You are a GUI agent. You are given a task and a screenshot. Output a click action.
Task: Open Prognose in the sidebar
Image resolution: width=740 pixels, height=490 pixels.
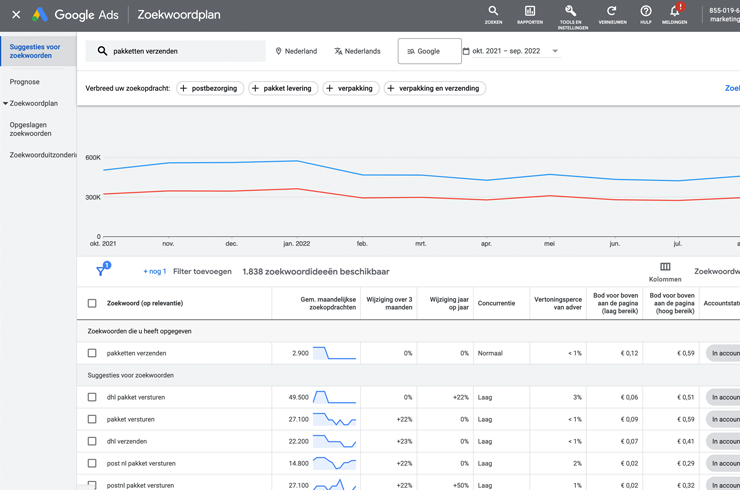pos(25,82)
